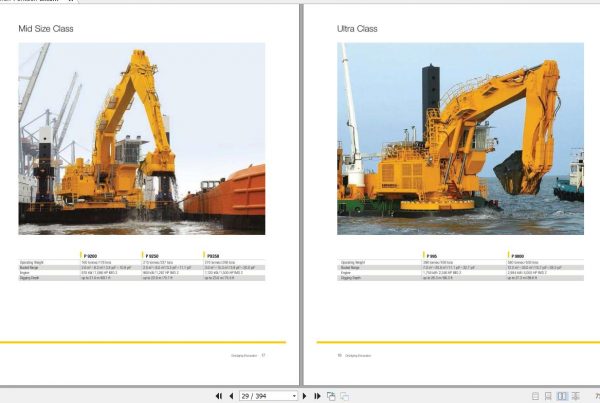This screenshot has width=600, height=403.
Task: Click the go-to-previous-view icon
Action: point(331,396)
